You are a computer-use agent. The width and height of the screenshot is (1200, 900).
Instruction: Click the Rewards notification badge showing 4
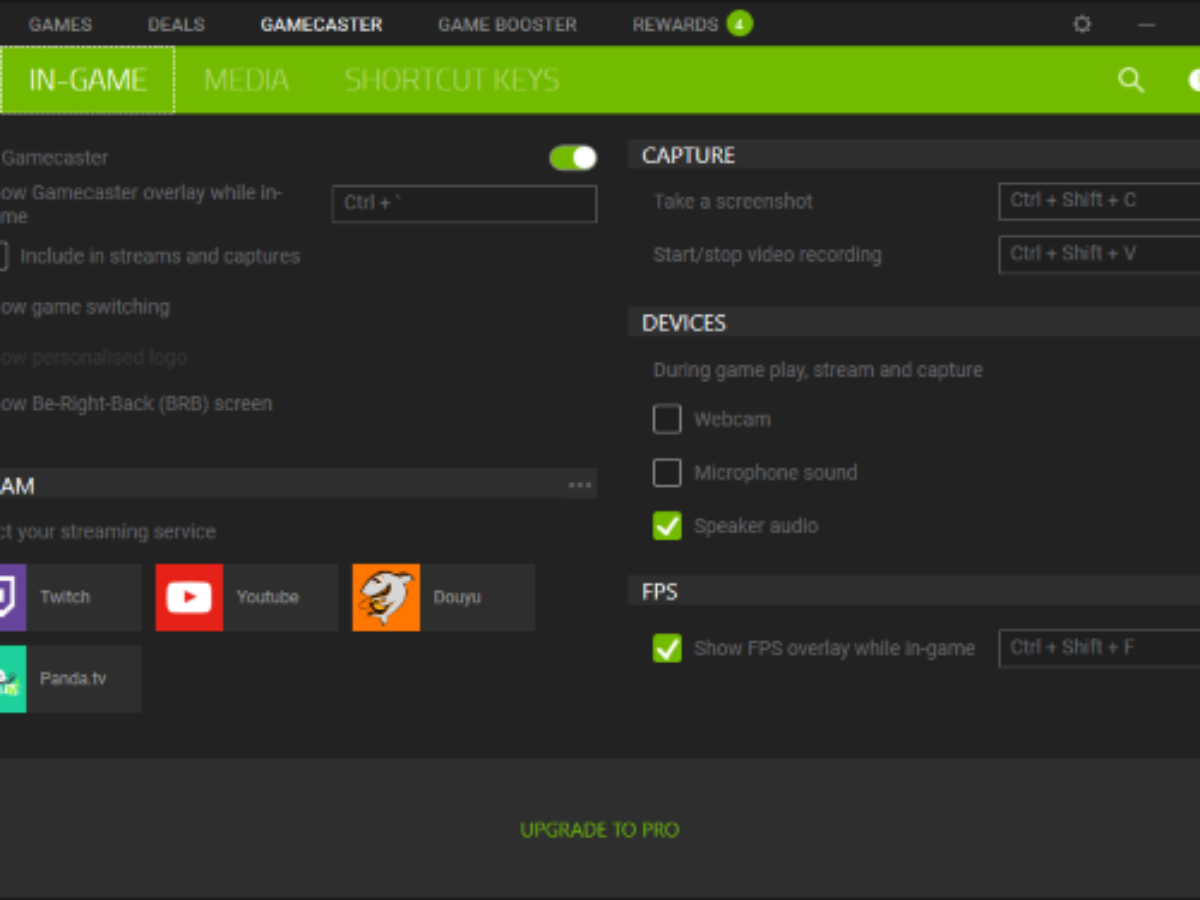pyautogui.click(x=739, y=23)
